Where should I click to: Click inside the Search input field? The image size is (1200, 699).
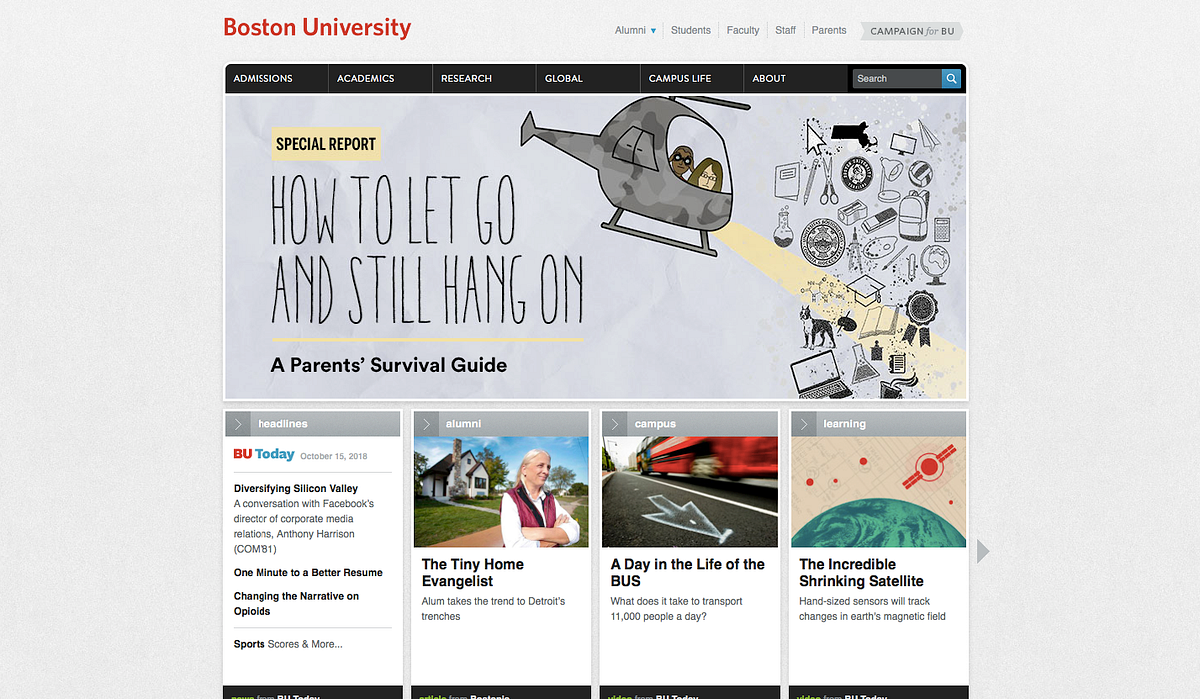click(x=895, y=78)
